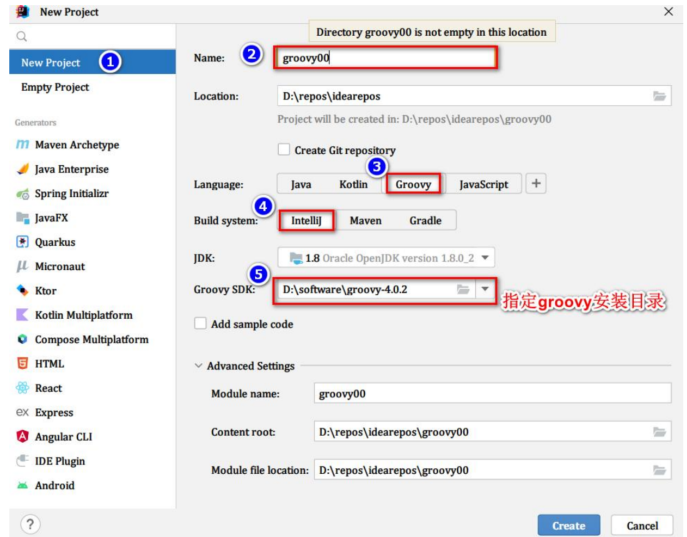Click the Create button
Screen dimensions: 687x537
(x=569, y=525)
